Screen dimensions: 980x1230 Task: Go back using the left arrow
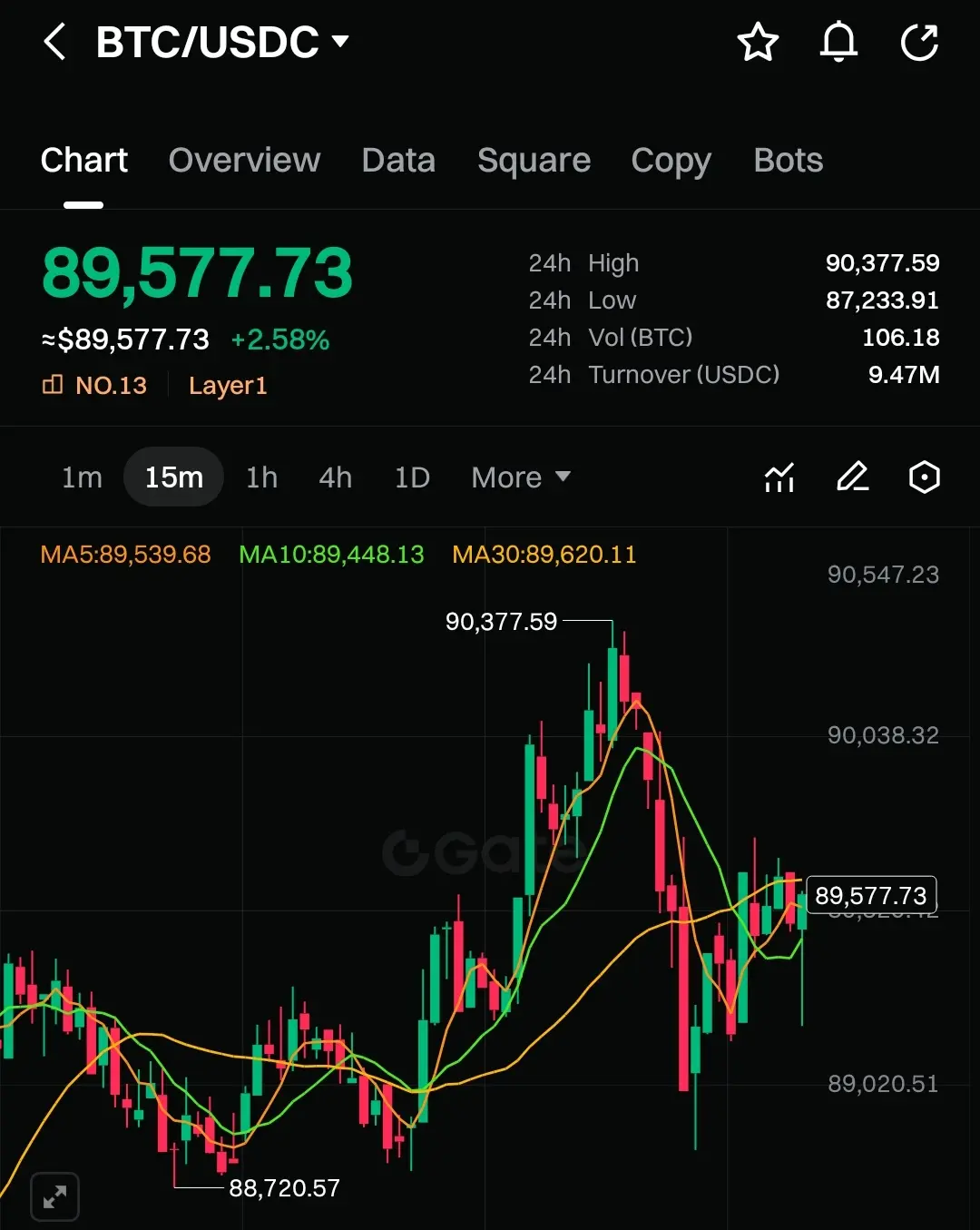55,43
